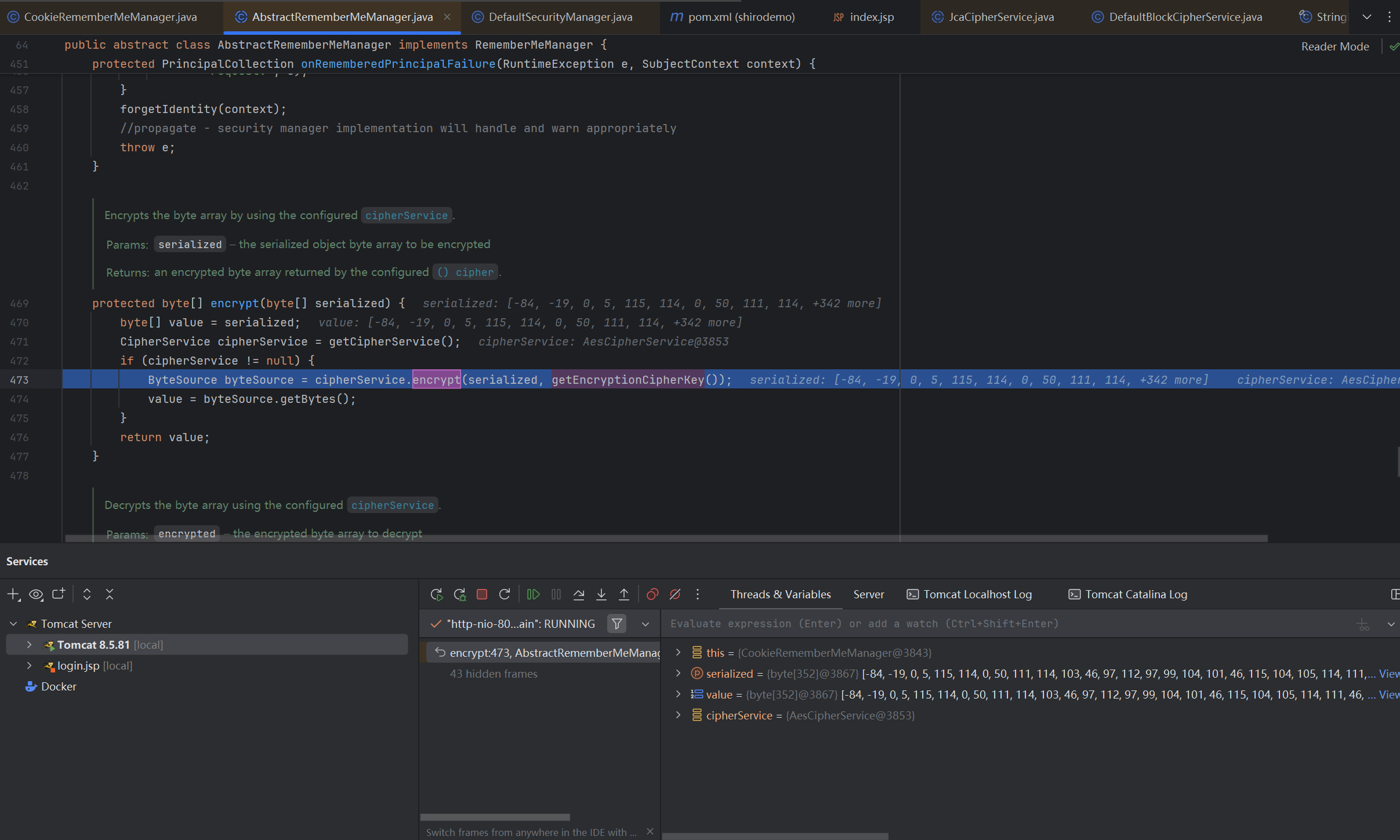1400x840 pixels.
Task: Click the Step Out debugger icon
Action: [624, 594]
